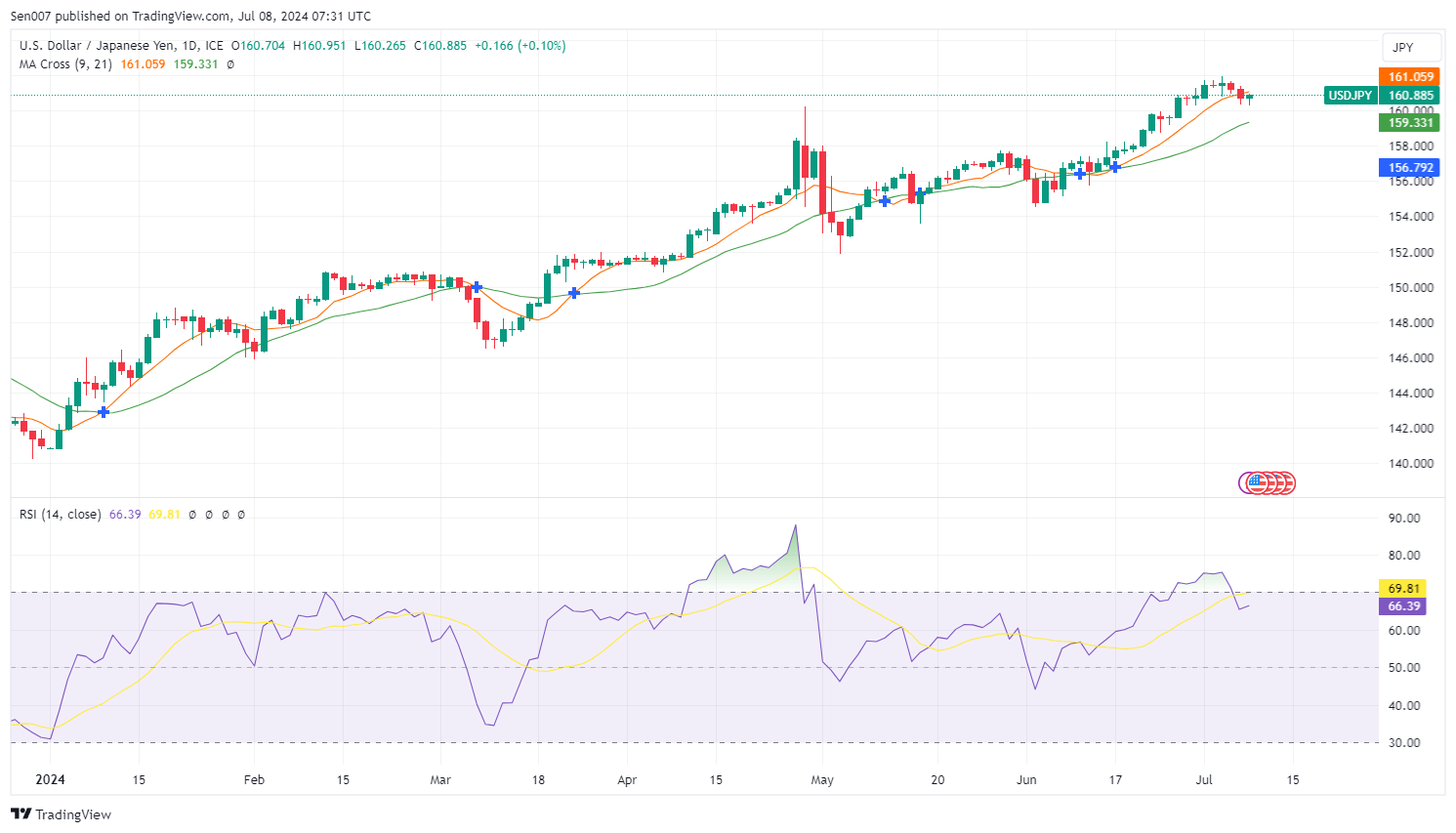This screenshot has height=833, width=1456.
Task: Click the 20 label on the date axis
Action: point(937,779)
